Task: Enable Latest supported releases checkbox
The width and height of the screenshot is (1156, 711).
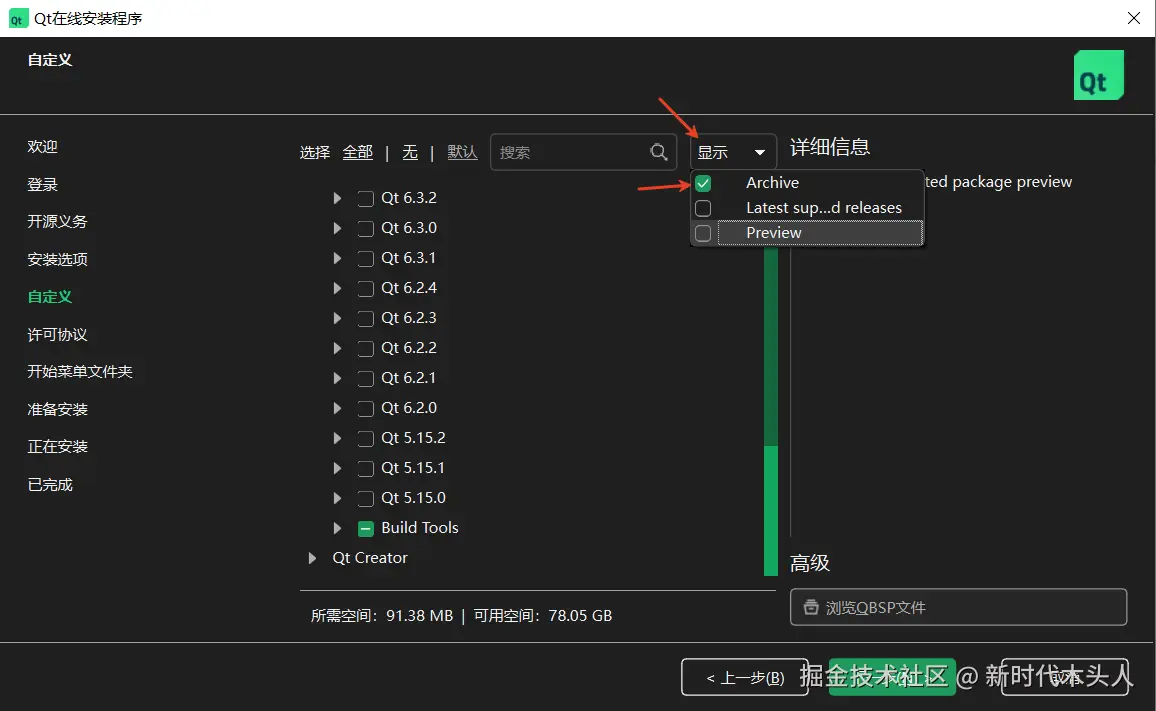Action: click(x=703, y=208)
